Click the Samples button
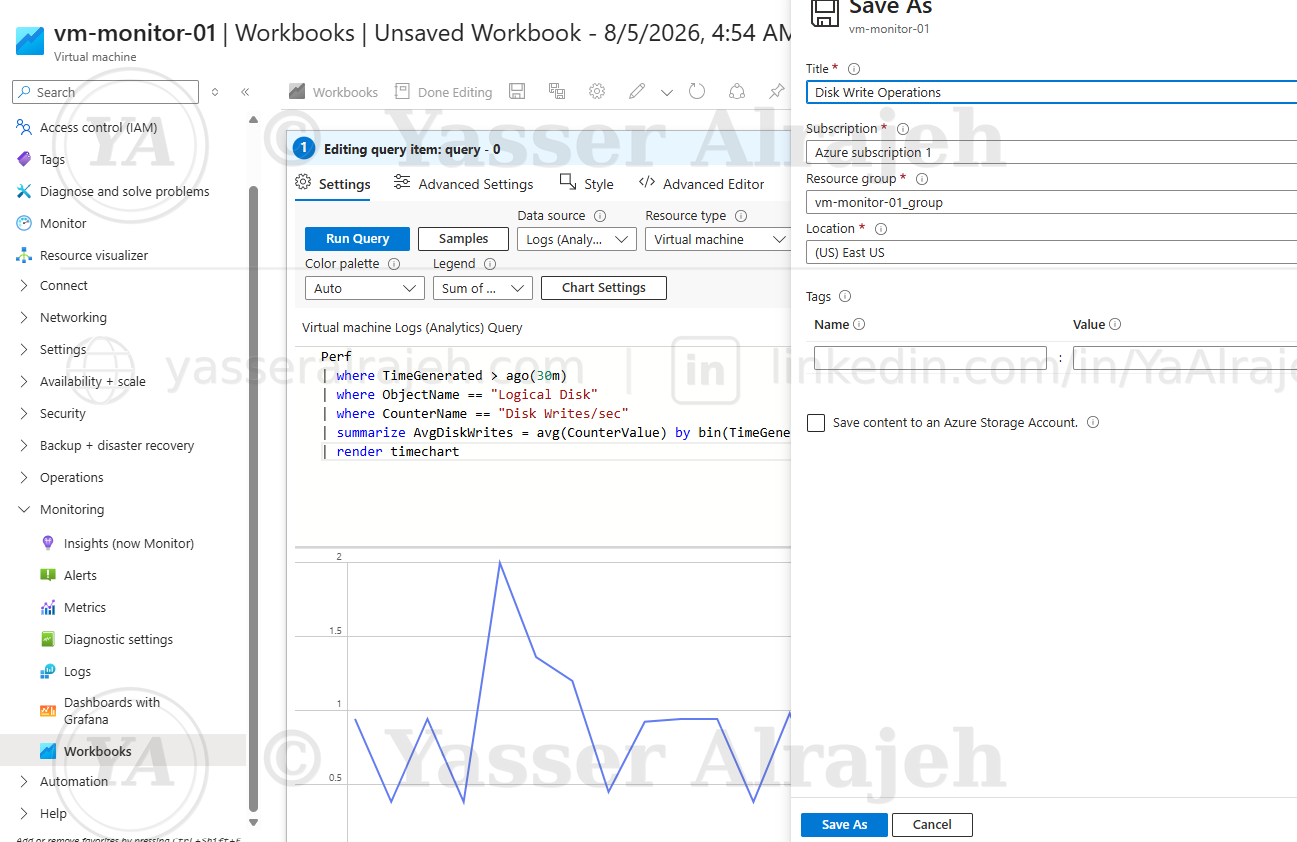The image size is (1297, 842). 463,239
